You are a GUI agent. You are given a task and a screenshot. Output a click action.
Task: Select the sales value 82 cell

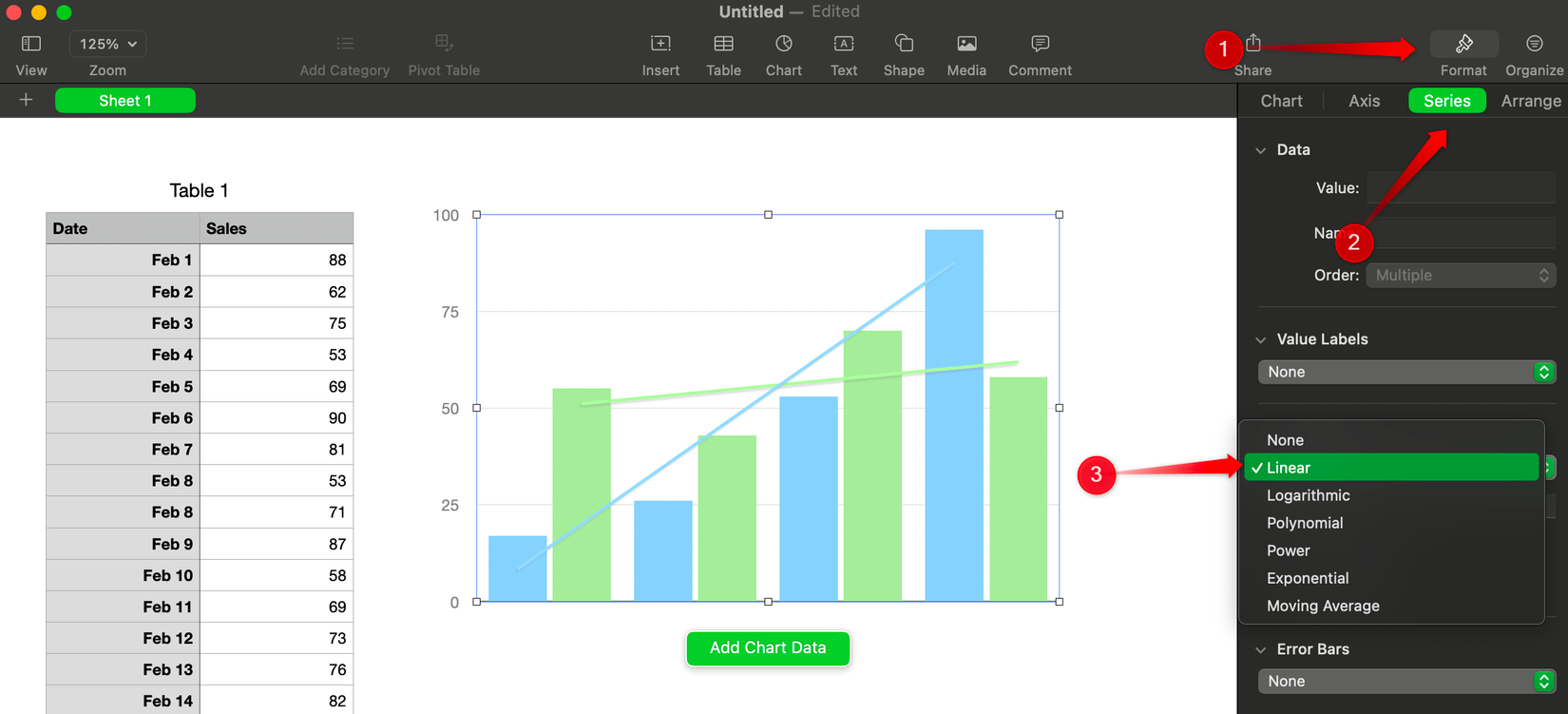[x=277, y=701]
